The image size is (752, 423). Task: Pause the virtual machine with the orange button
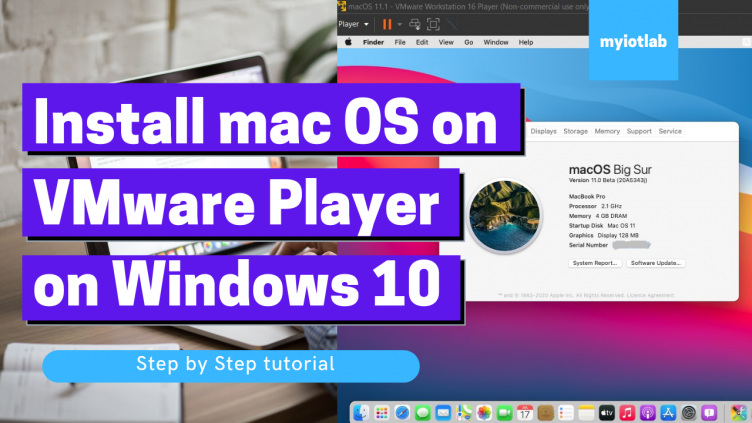click(x=387, y=24)
